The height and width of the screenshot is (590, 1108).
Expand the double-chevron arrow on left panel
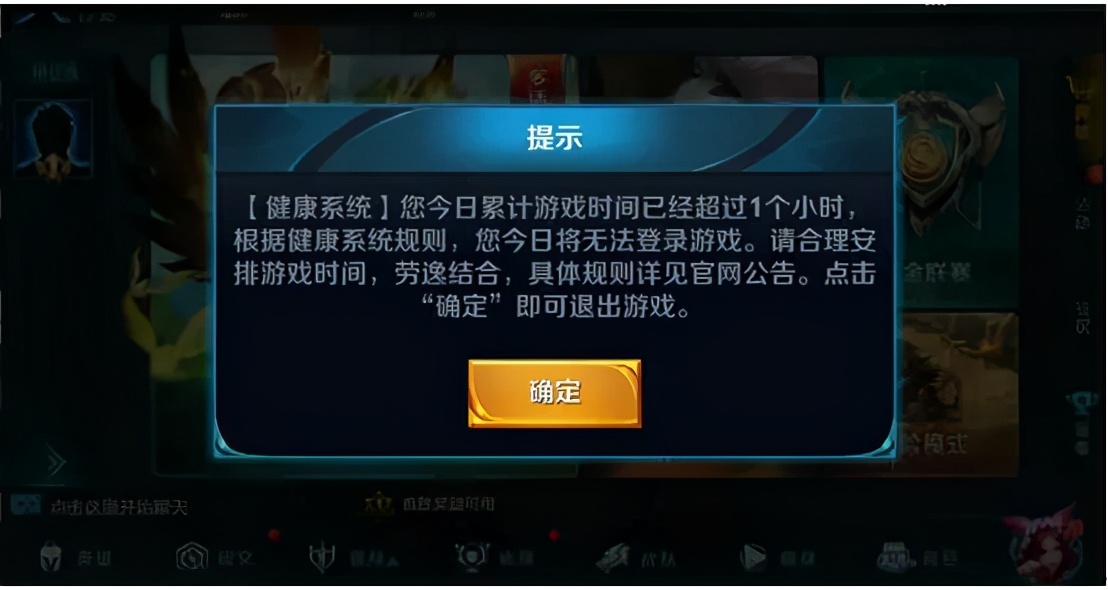pyautogui.click(x=55, y=464)
